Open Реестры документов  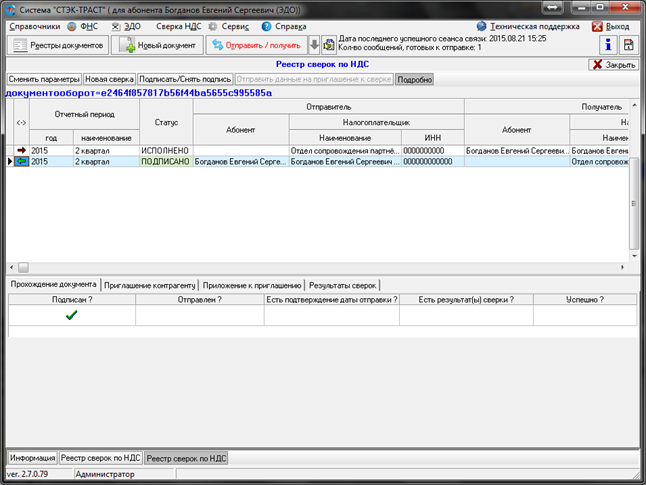pos(58,45)
